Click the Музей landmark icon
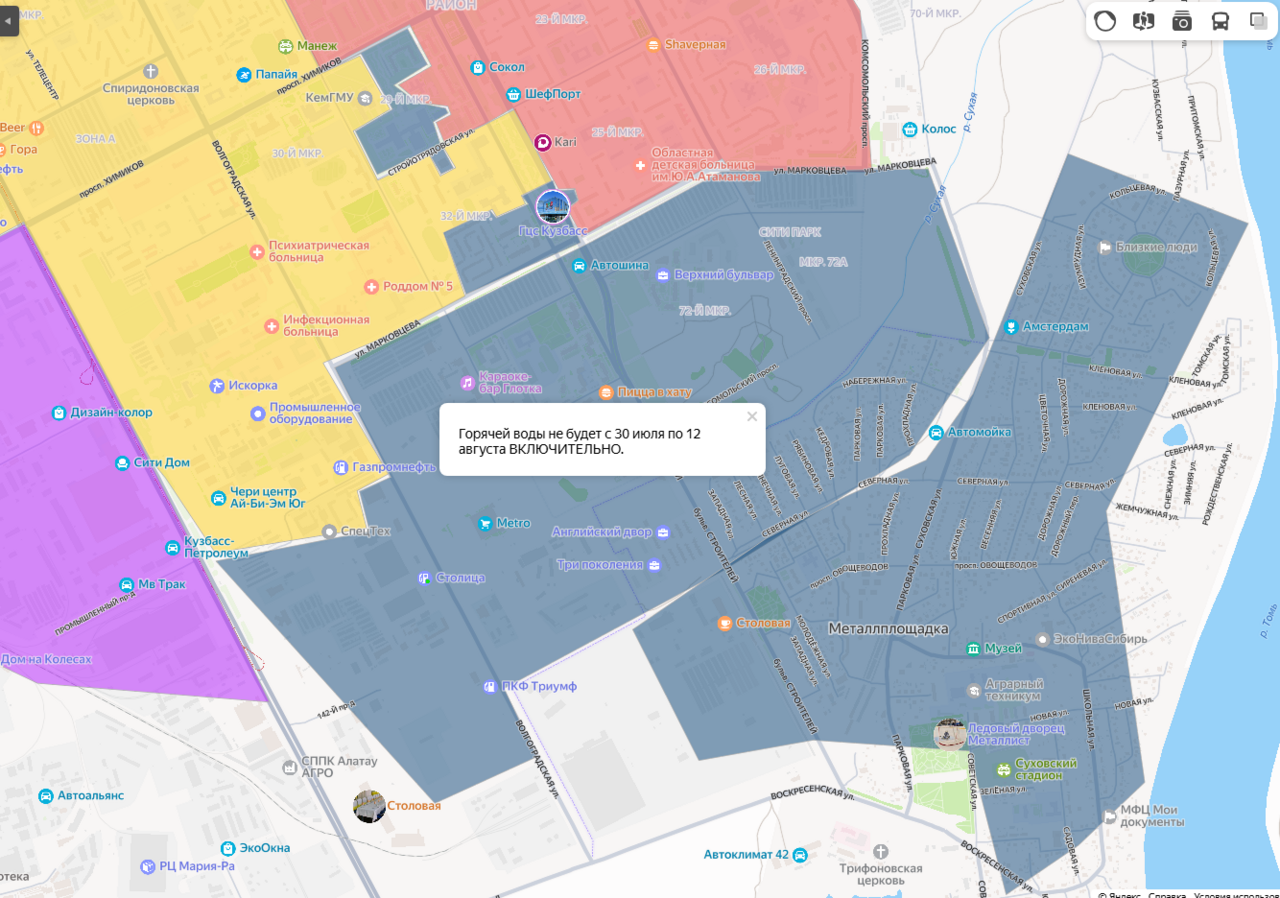Image resolution: width=1280 pixels, height=898 pixels. coord(972,648)
